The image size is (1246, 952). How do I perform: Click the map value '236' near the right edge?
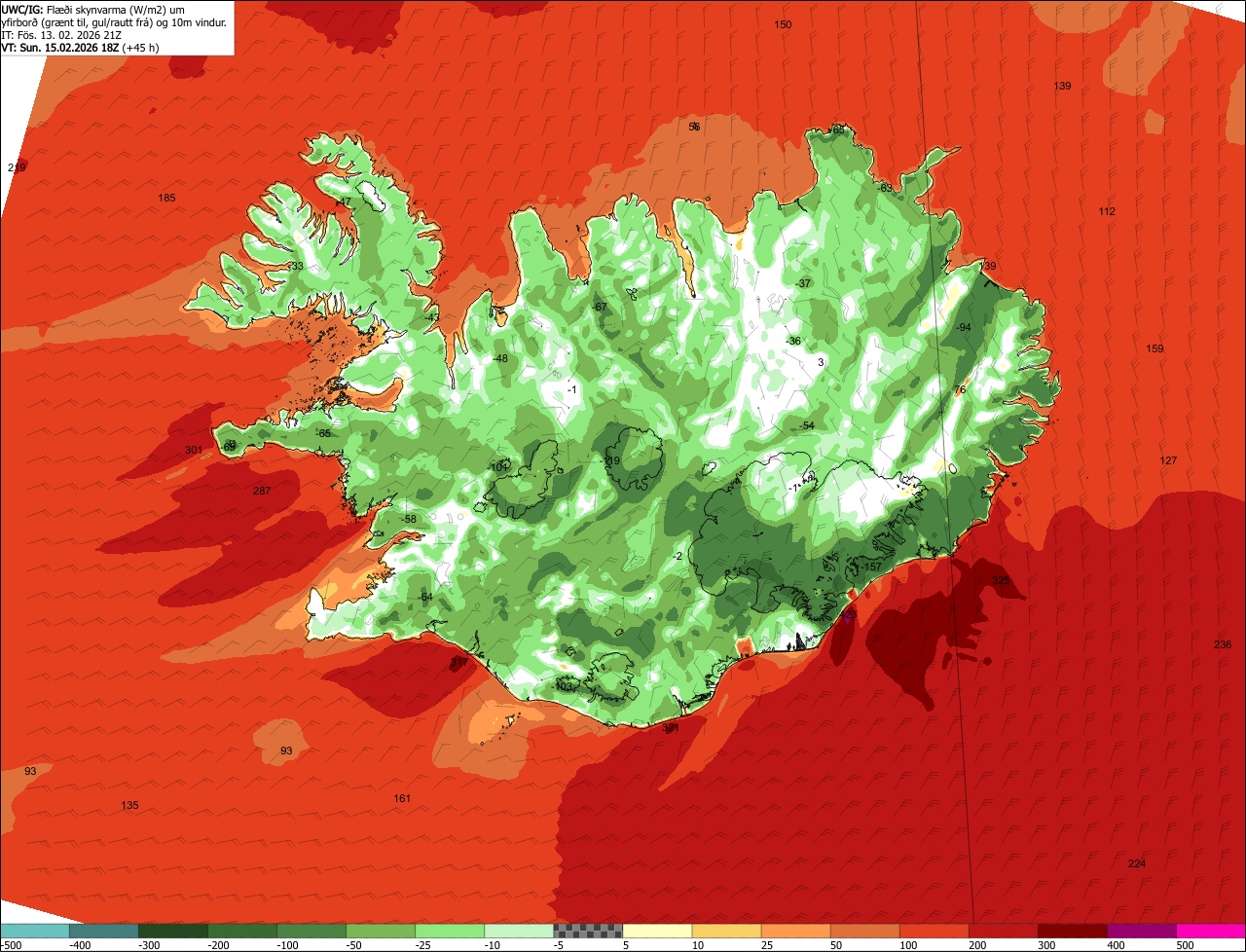(x=1223, y=645)
